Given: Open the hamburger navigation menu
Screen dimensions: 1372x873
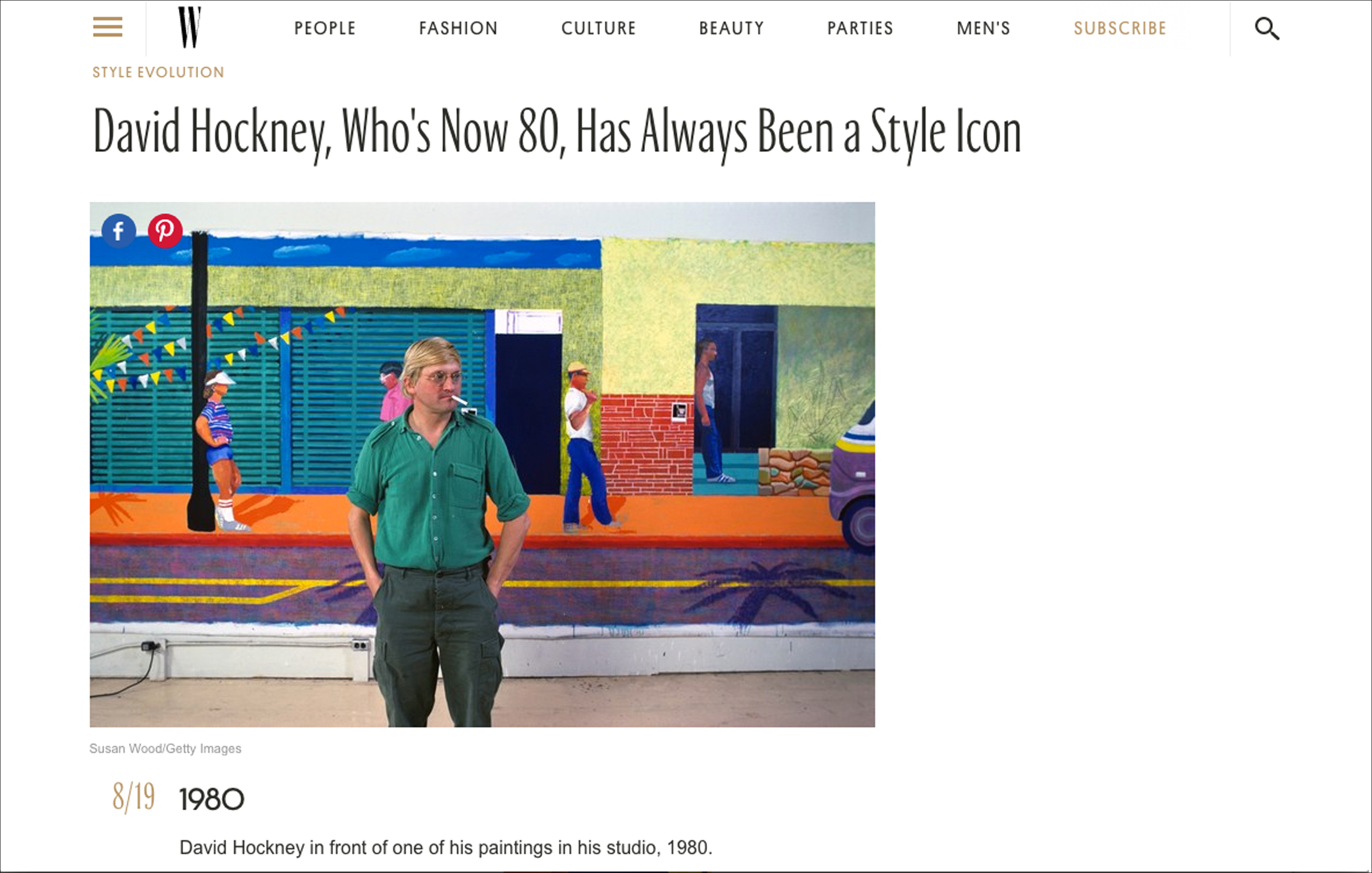Looking at the screenshot, I should (107, 27).
